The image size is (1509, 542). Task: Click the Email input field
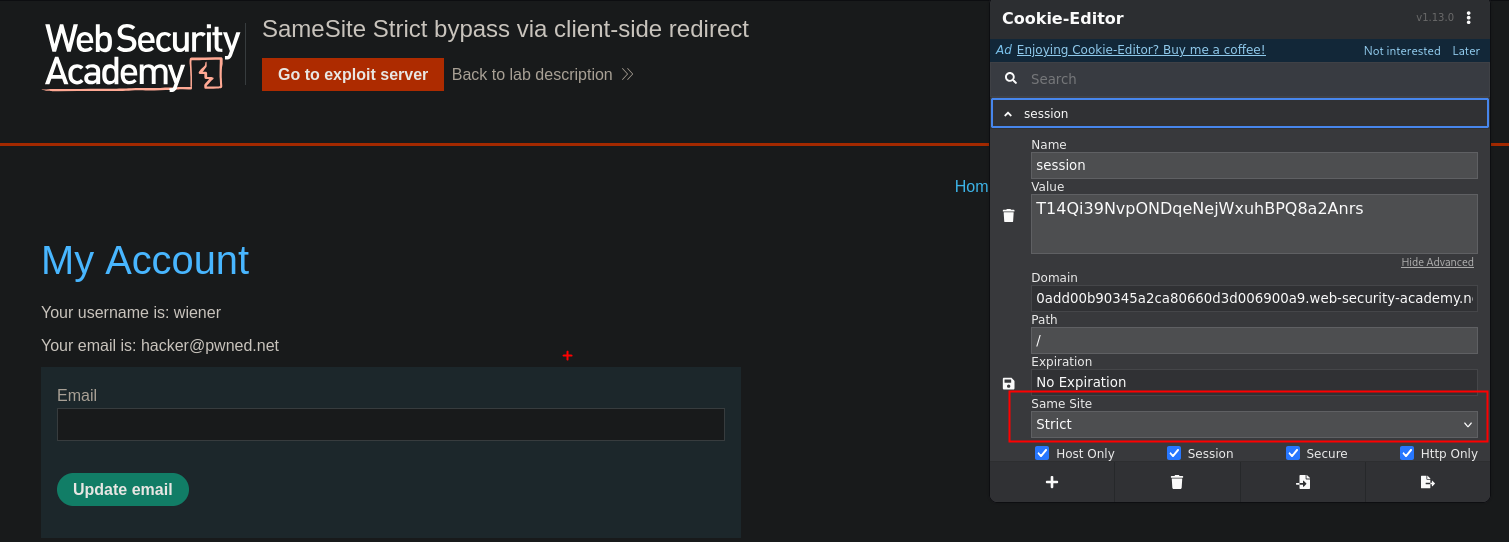[390, 424]
